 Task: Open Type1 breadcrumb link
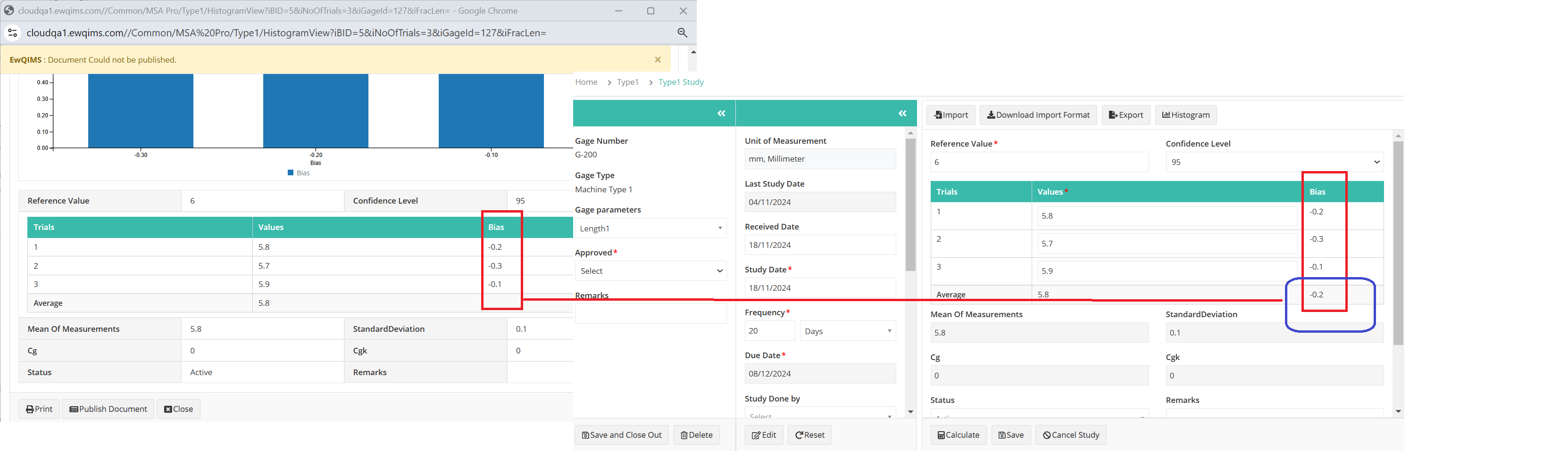click(x=627, y=82)
